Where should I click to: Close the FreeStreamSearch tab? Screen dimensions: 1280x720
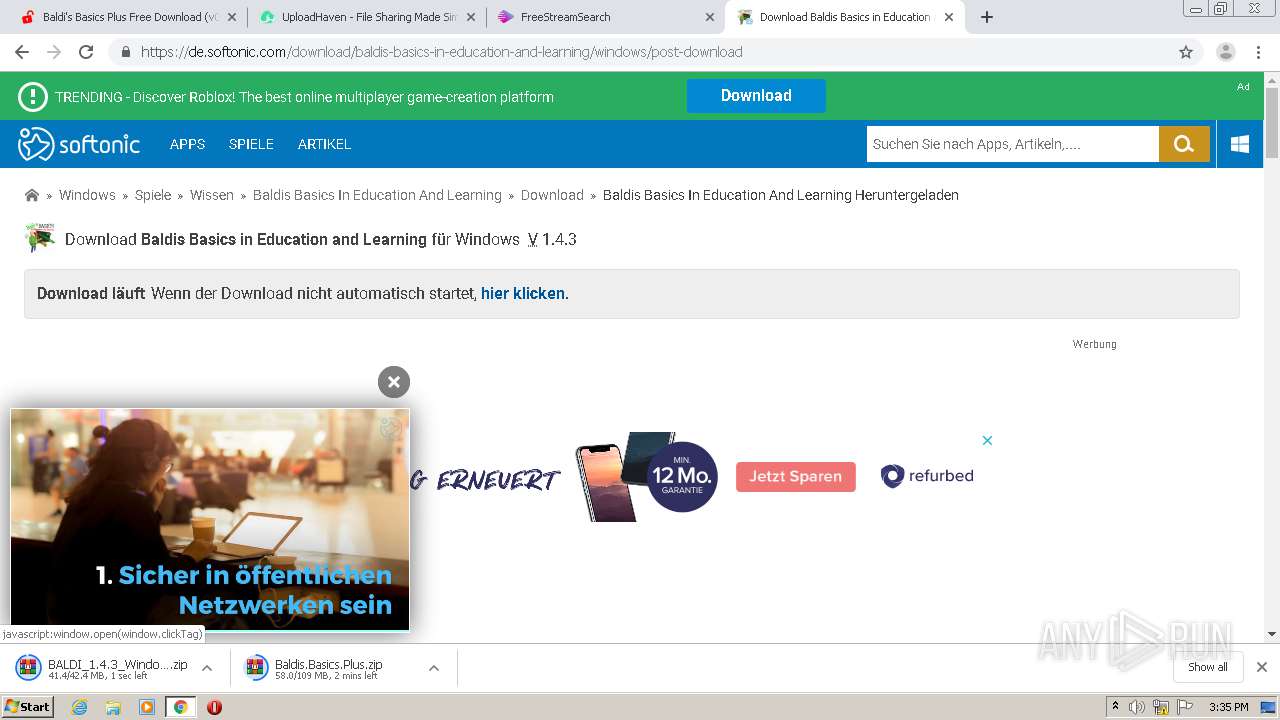(710, 17)
